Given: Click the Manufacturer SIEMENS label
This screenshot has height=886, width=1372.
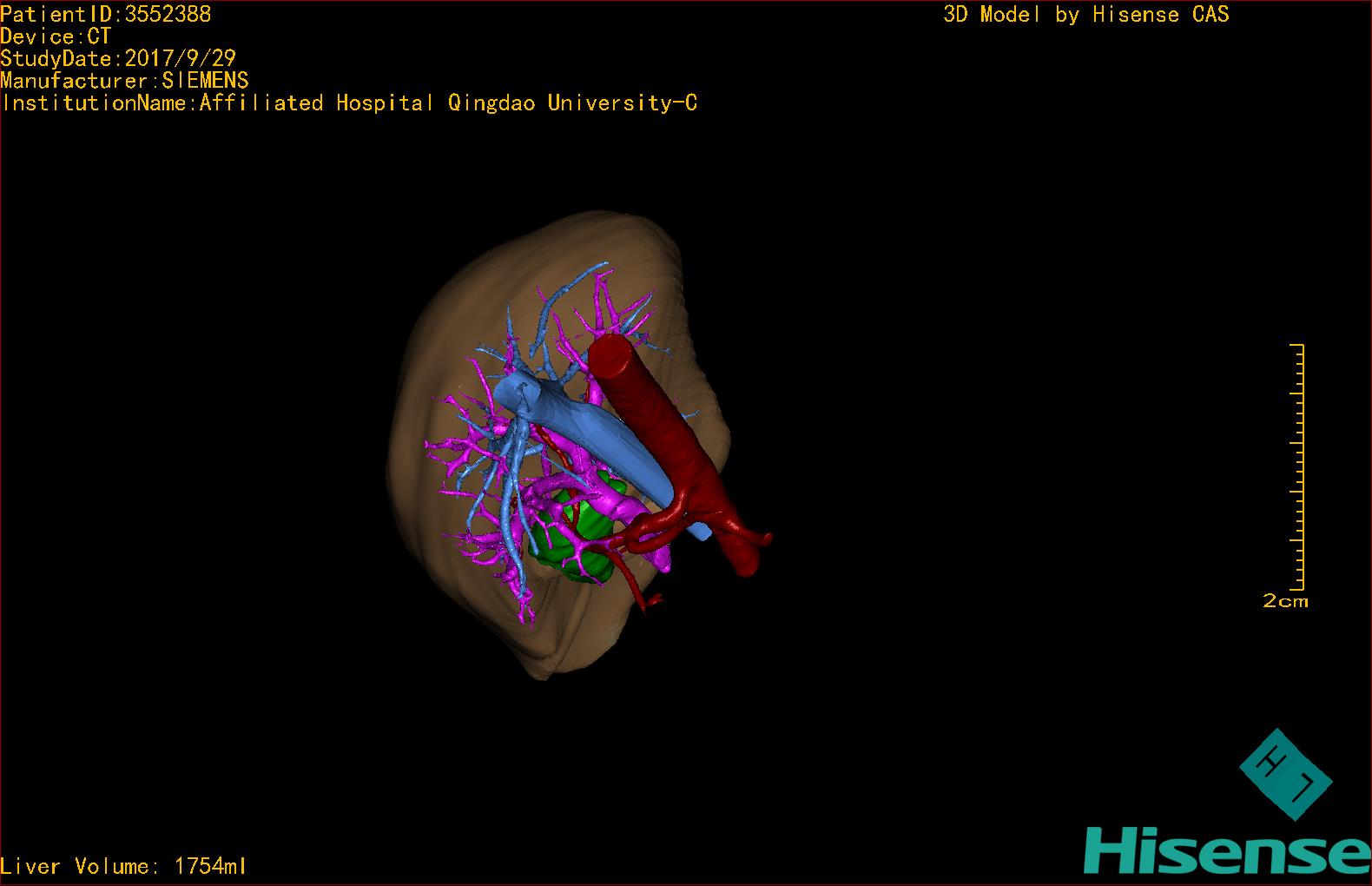Looking at the screenshot, I should pos(125,81).
